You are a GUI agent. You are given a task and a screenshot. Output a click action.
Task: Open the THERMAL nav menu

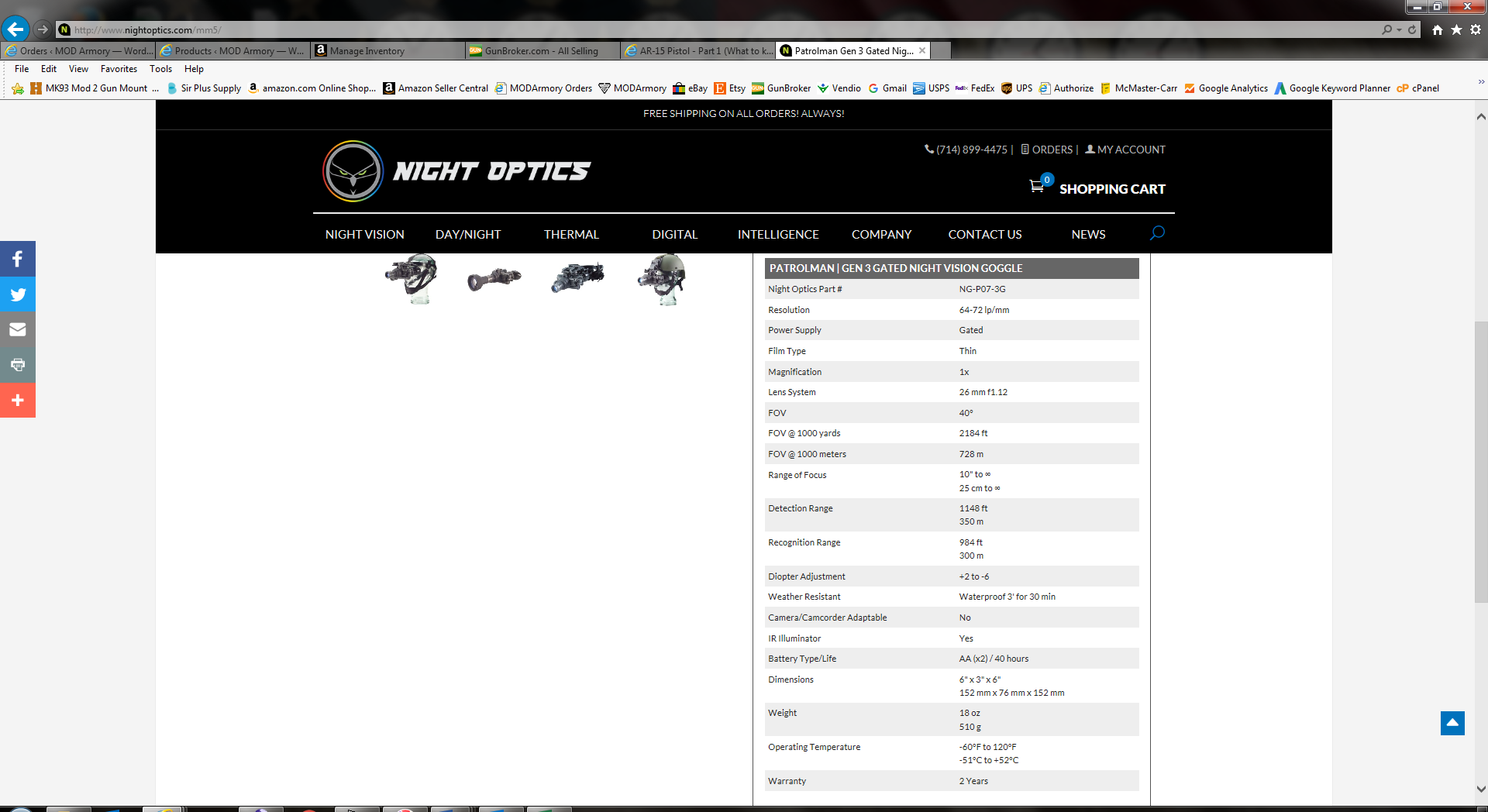571,234
